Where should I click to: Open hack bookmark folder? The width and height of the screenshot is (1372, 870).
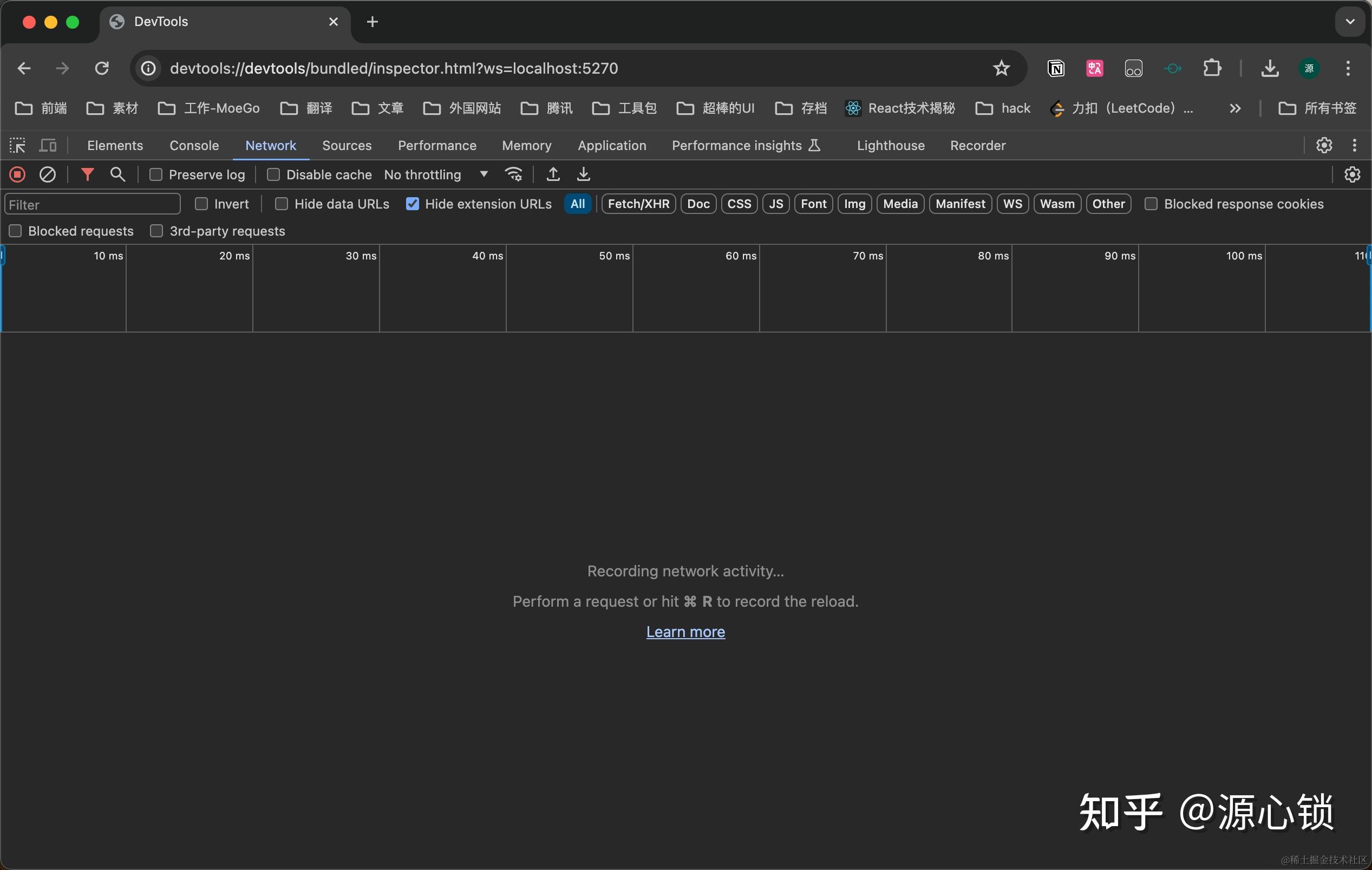coord(1003,108)
